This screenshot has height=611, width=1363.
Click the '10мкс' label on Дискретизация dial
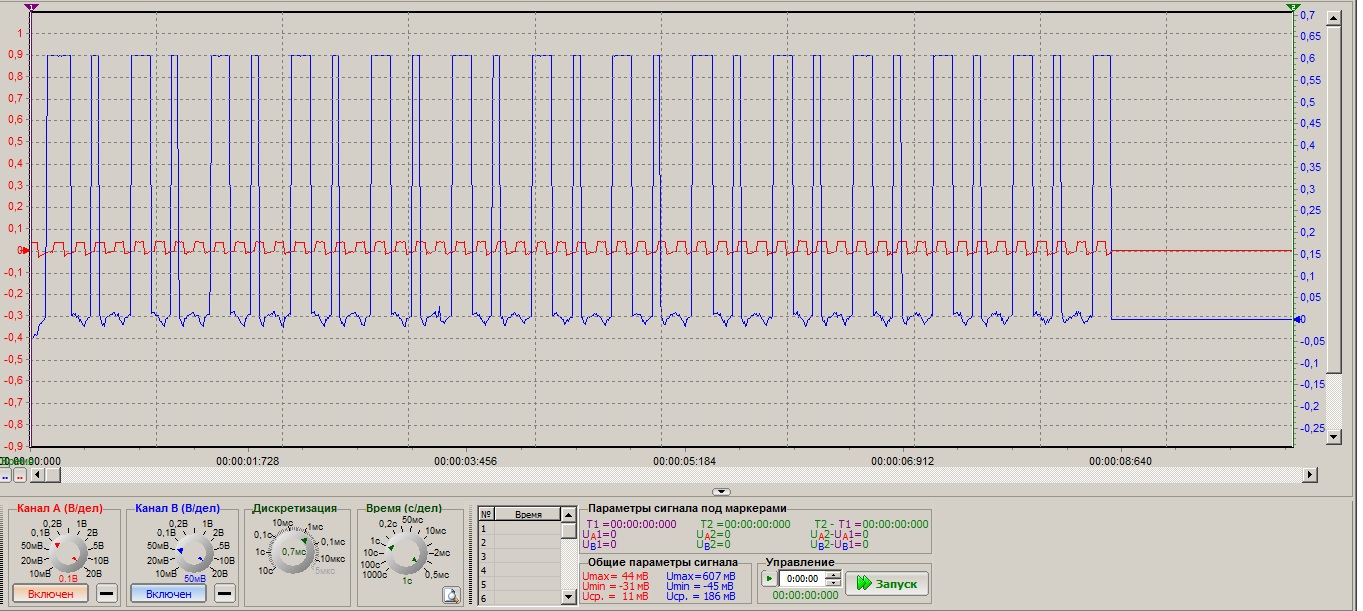(333, 557)
